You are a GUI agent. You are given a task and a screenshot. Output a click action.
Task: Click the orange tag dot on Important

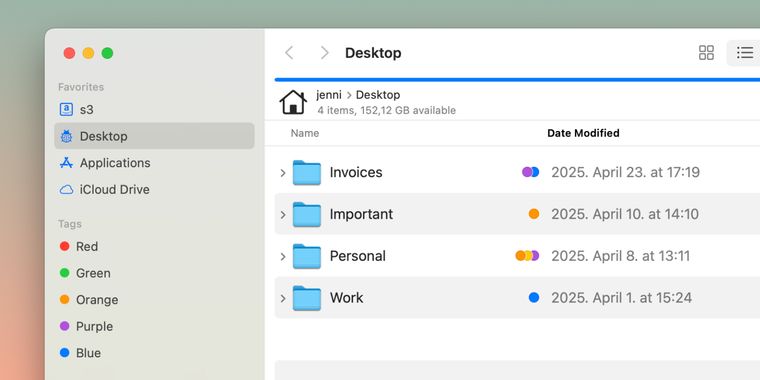point(534,214)
